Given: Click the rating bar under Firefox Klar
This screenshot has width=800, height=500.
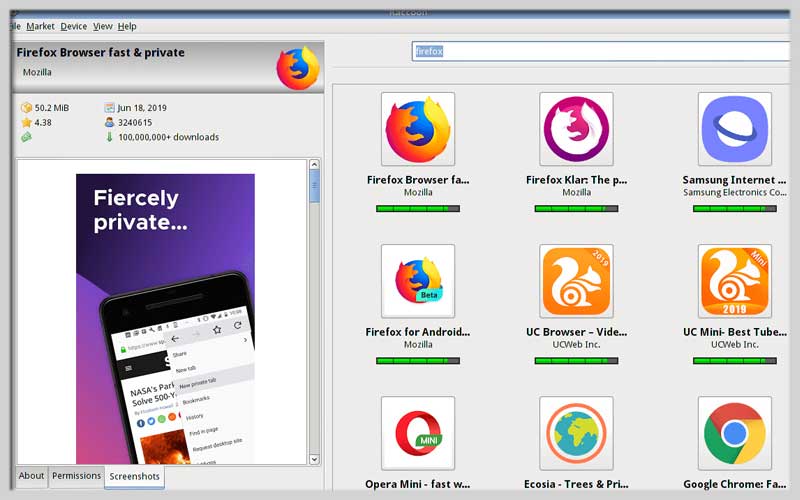Looking at the screenshot, I should coord(577,209).
